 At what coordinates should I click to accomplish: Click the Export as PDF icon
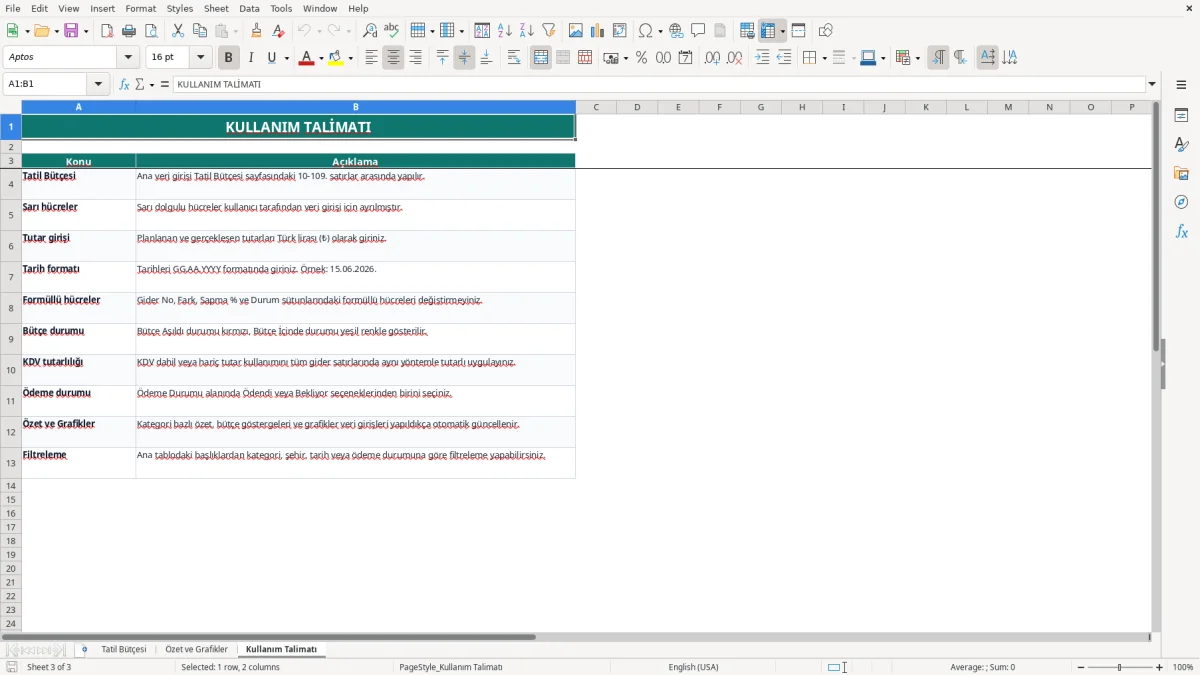pos(107,31)
